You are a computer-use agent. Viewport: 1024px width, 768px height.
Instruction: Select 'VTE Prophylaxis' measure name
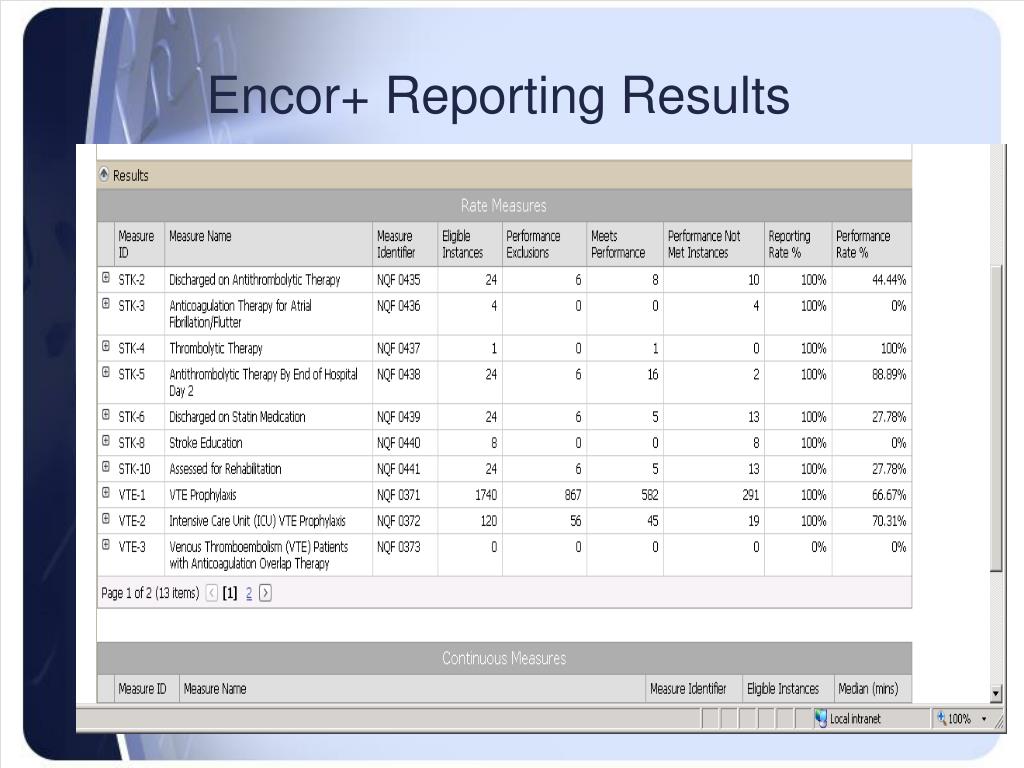203,496
